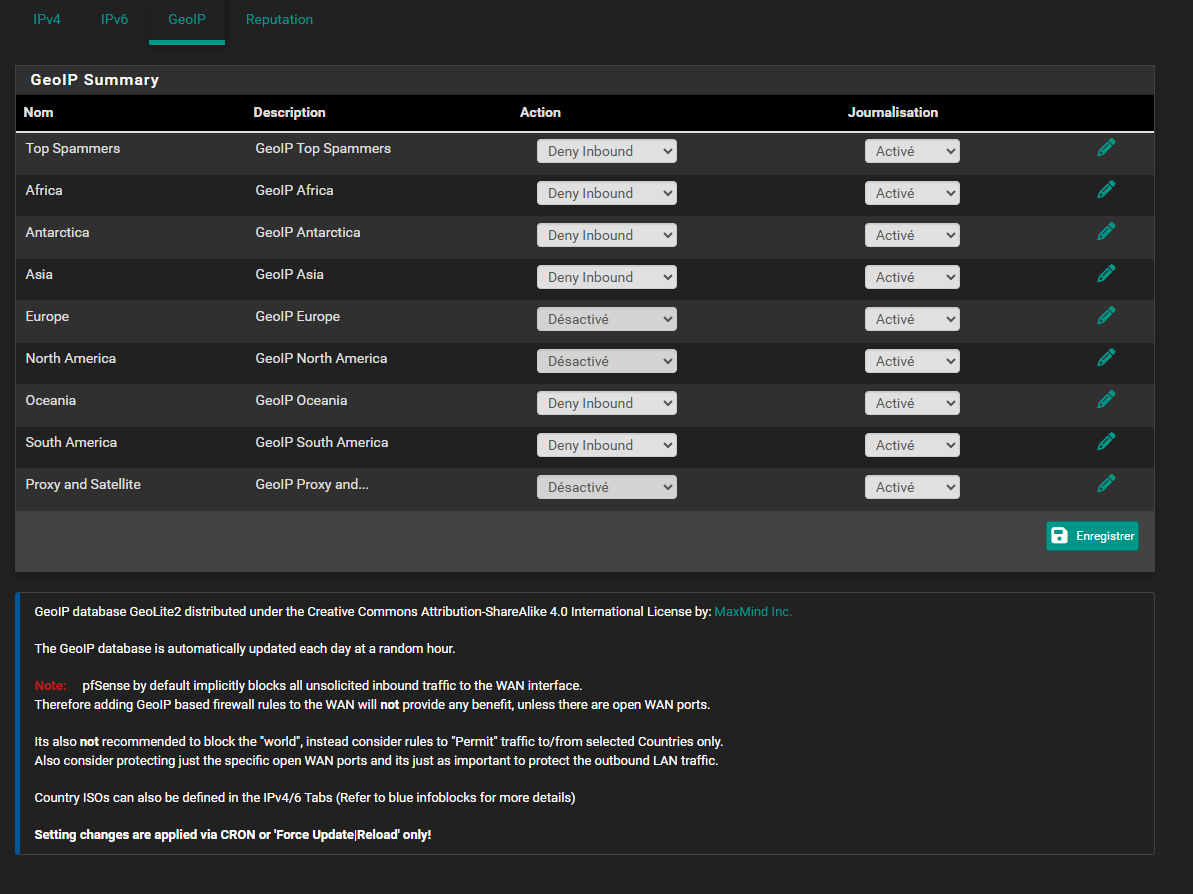The width and height of the screenshot is (1193, 894).
Task: Switch to the IPv4 tab
Action: coord(46,20)
